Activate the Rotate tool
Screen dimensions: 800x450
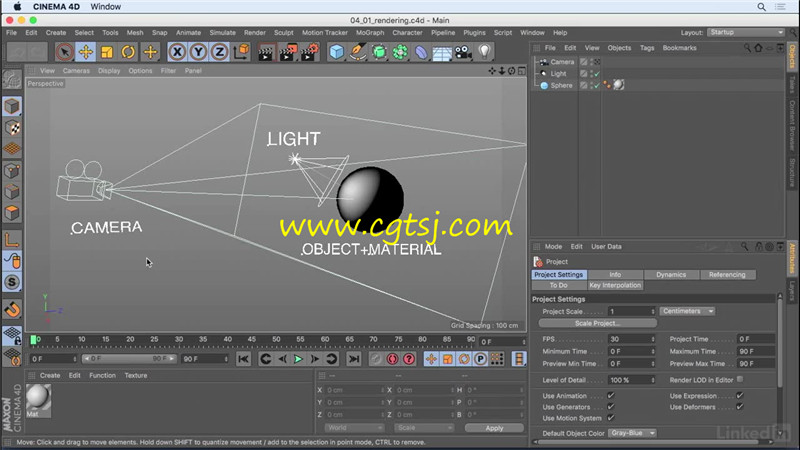click(128, 52)
